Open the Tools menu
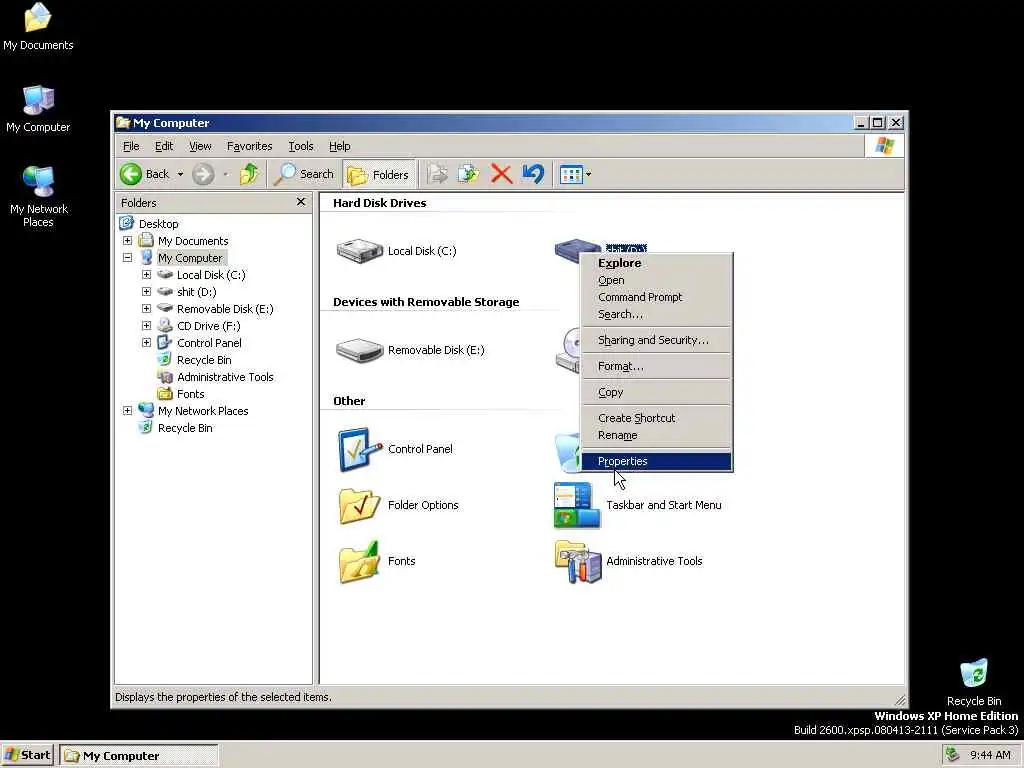Viewport: 1024px width, 768px height. click(301, 146)
